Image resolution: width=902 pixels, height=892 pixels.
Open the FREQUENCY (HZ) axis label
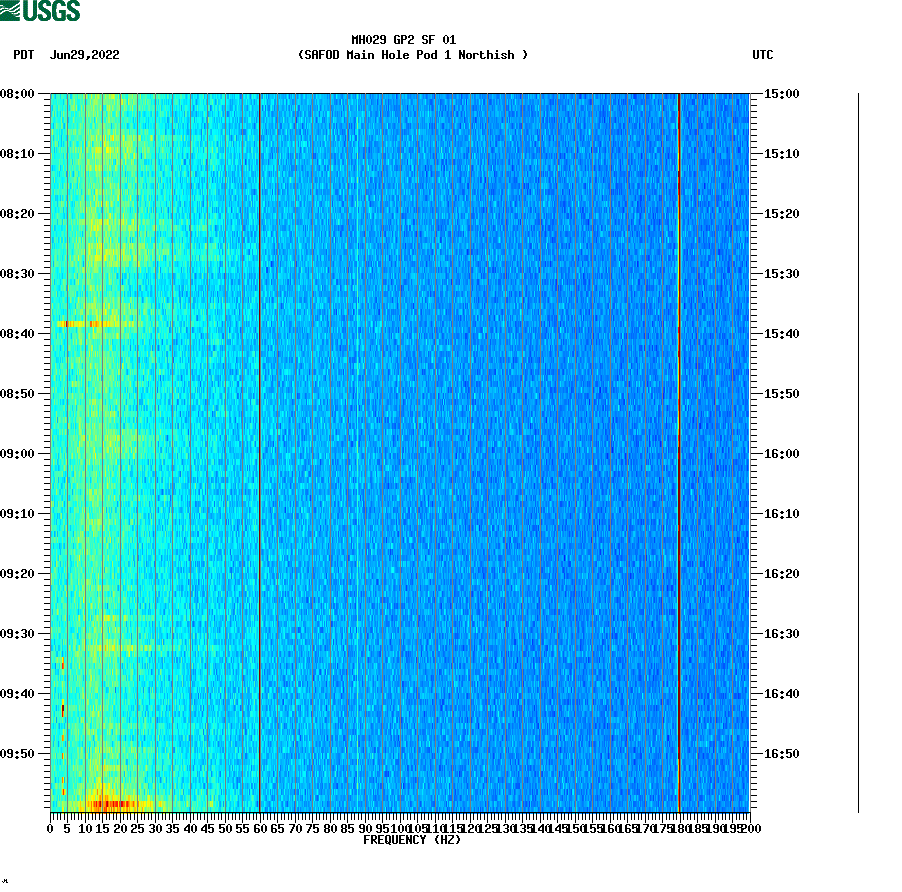414,840
